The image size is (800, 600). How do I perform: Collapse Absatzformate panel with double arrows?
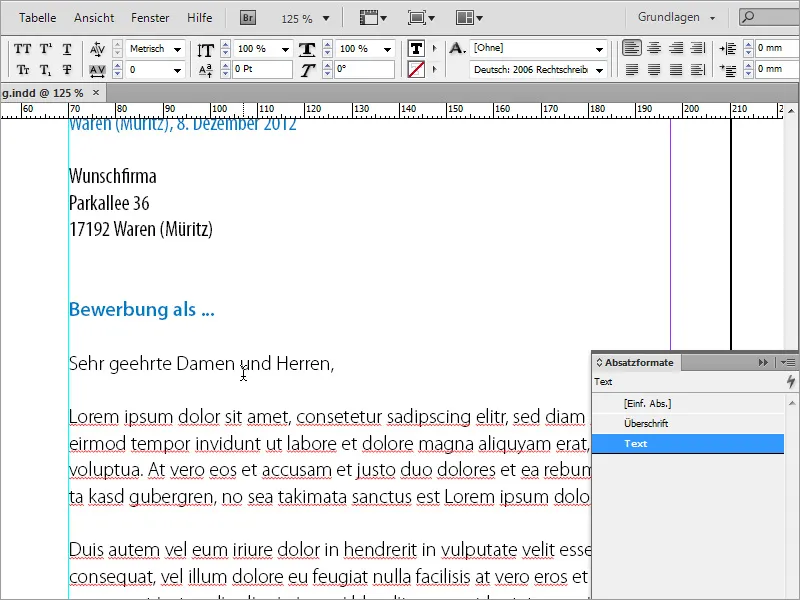point(763,362)
